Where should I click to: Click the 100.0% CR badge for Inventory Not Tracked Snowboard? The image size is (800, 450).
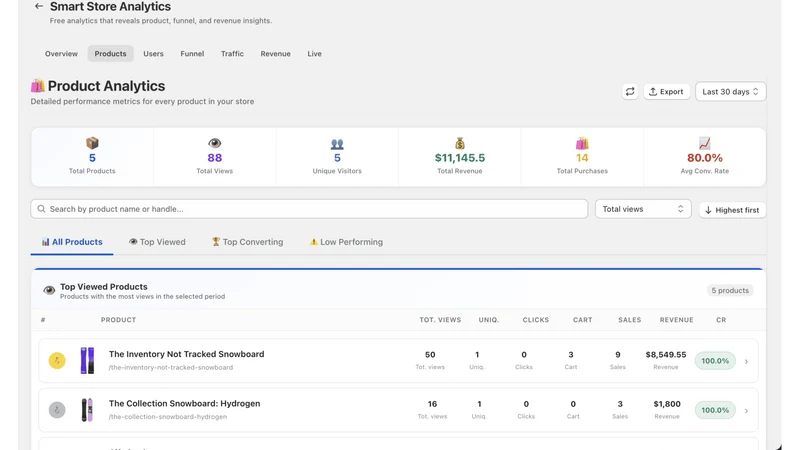pyautogui.click(x=715, y=361)
